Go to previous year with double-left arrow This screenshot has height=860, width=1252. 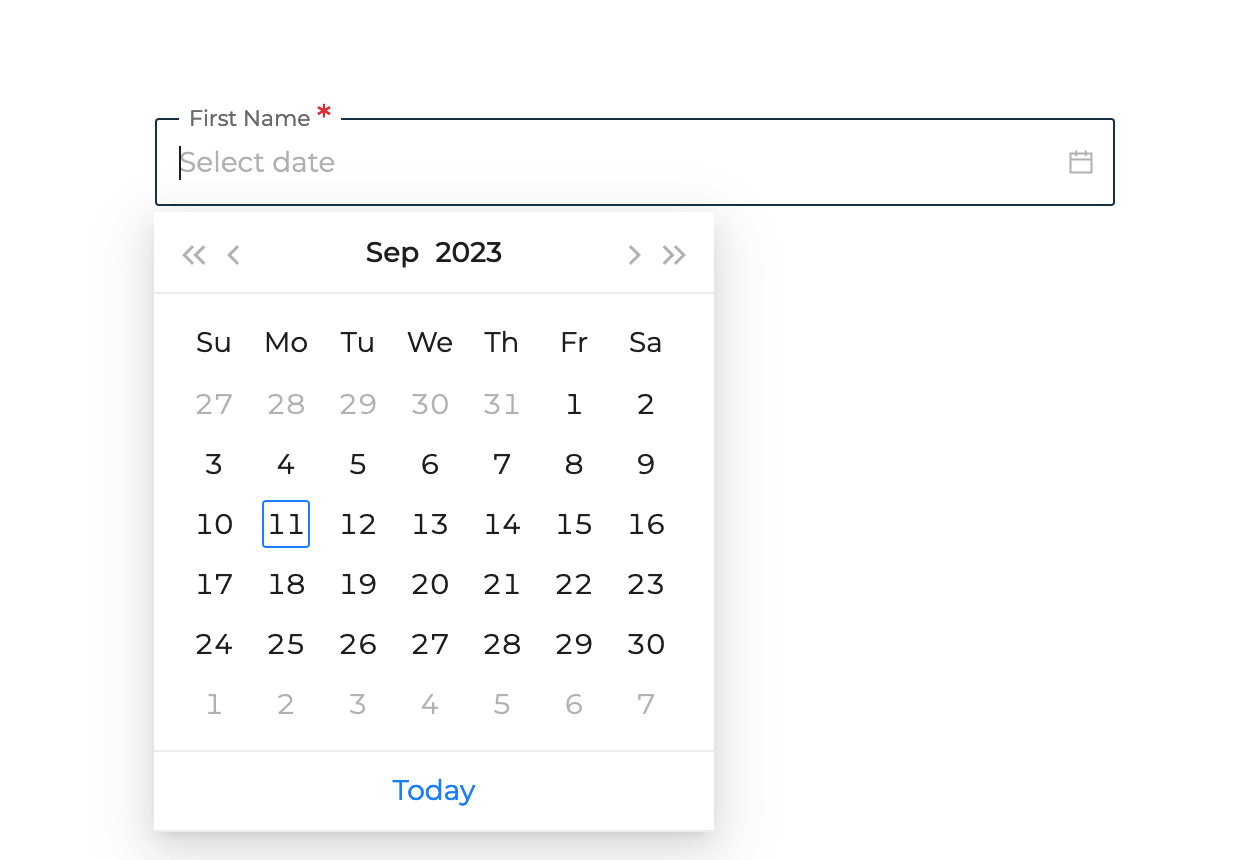(194, 255)
